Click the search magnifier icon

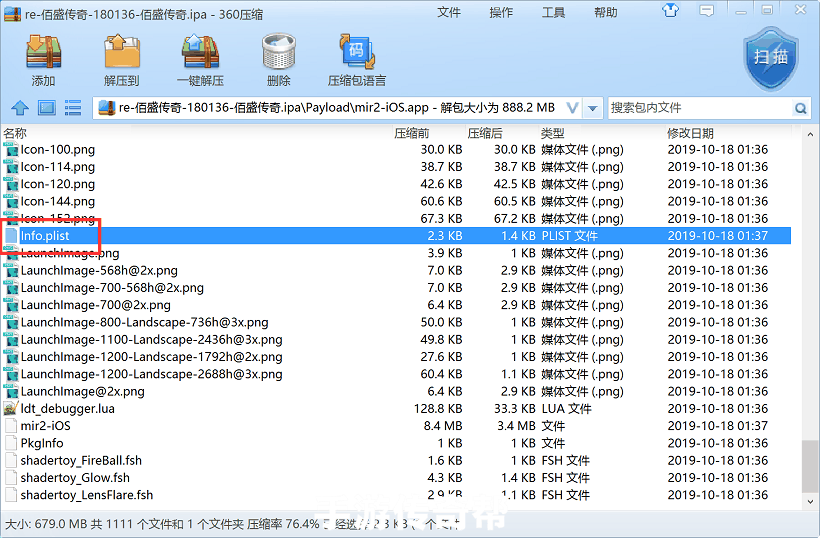800,108
